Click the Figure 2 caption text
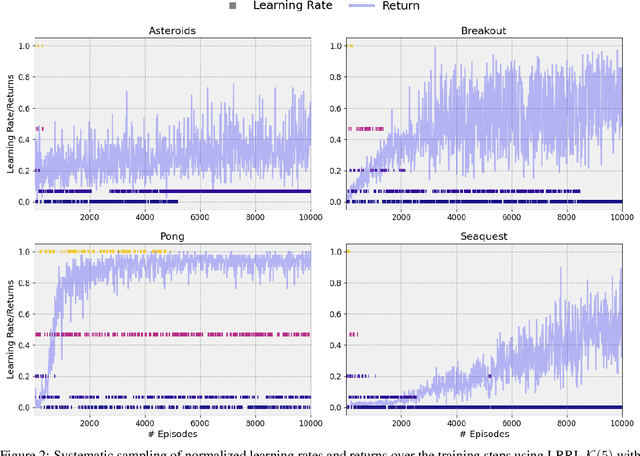 tap(320, 450)
